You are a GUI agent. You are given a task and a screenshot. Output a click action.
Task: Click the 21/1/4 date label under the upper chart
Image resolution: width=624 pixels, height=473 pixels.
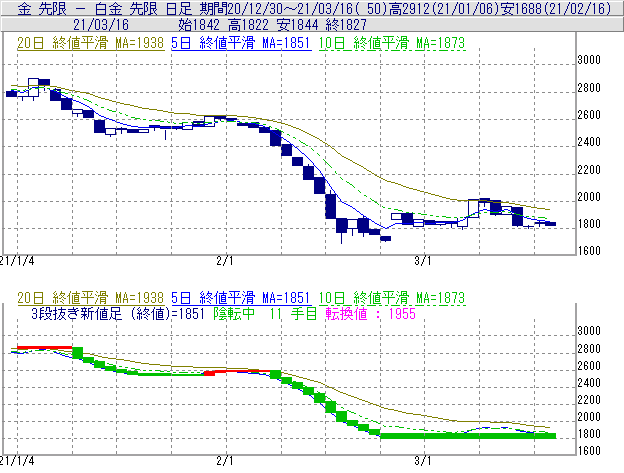(17, 261)
